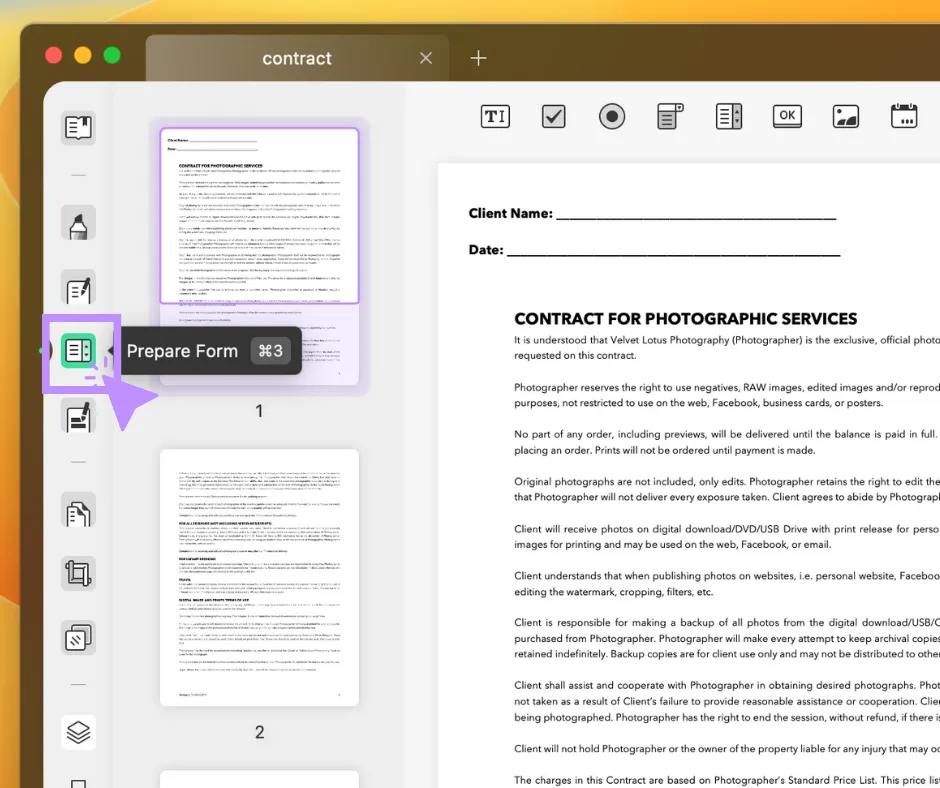
Task: Switch to the contract document tab
Action: coord(296,57)
